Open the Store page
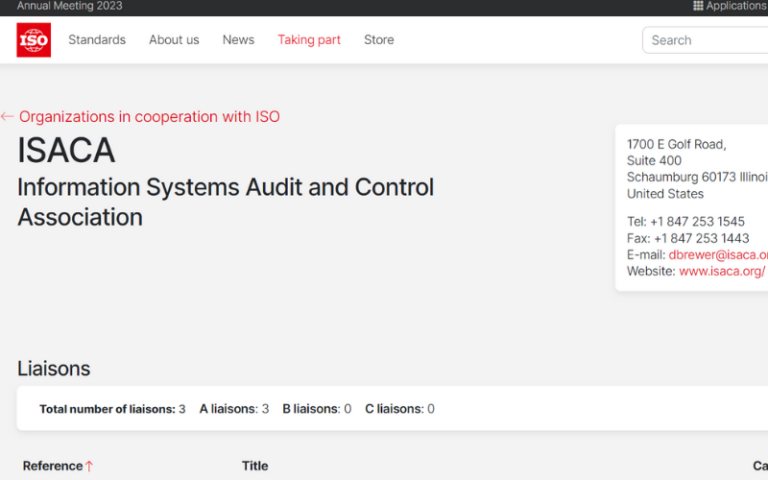The height and width of the screenshot is (480, 768). 379,40
